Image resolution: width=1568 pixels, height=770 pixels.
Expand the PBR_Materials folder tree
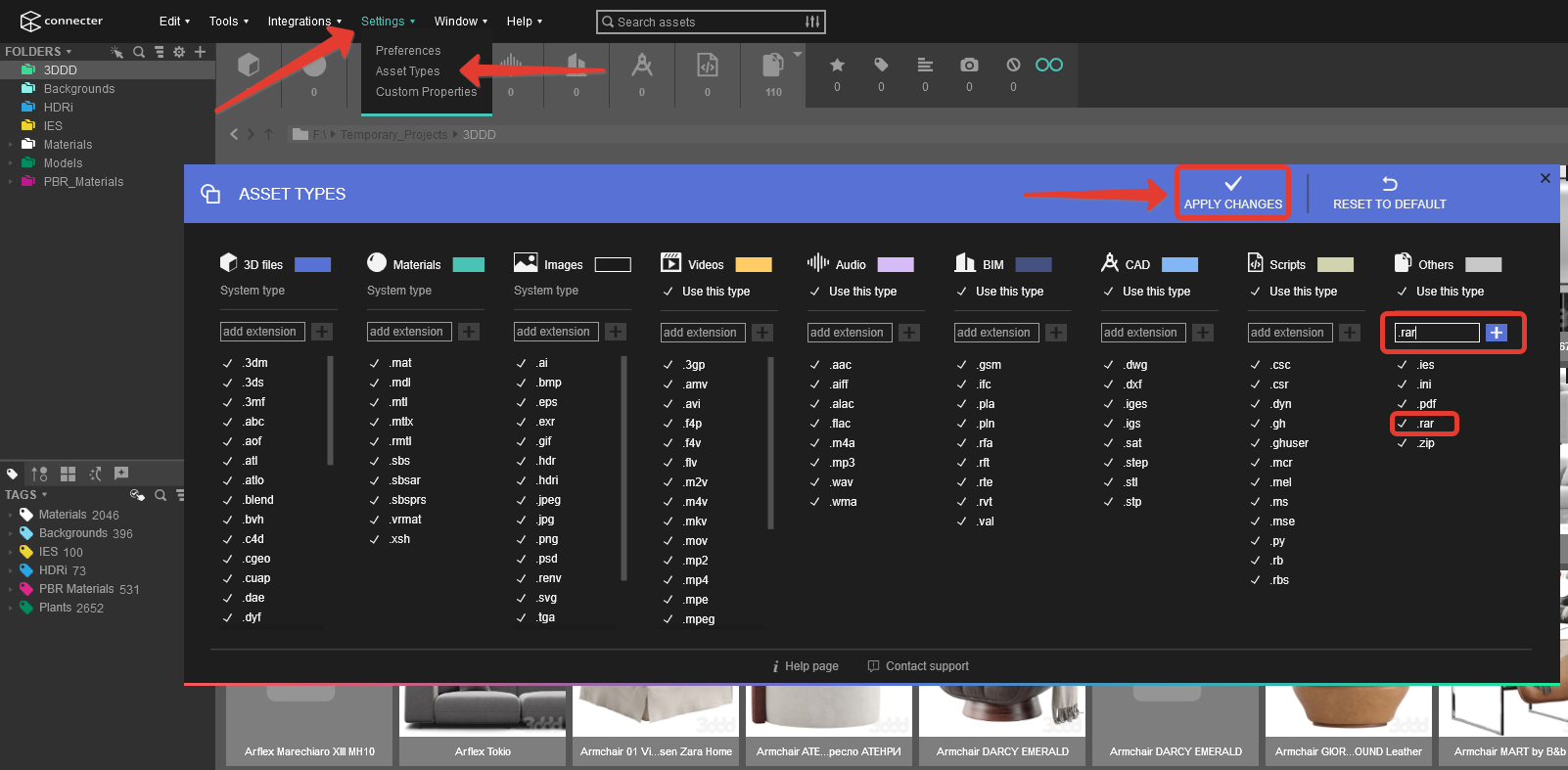[x=11, y=182]
